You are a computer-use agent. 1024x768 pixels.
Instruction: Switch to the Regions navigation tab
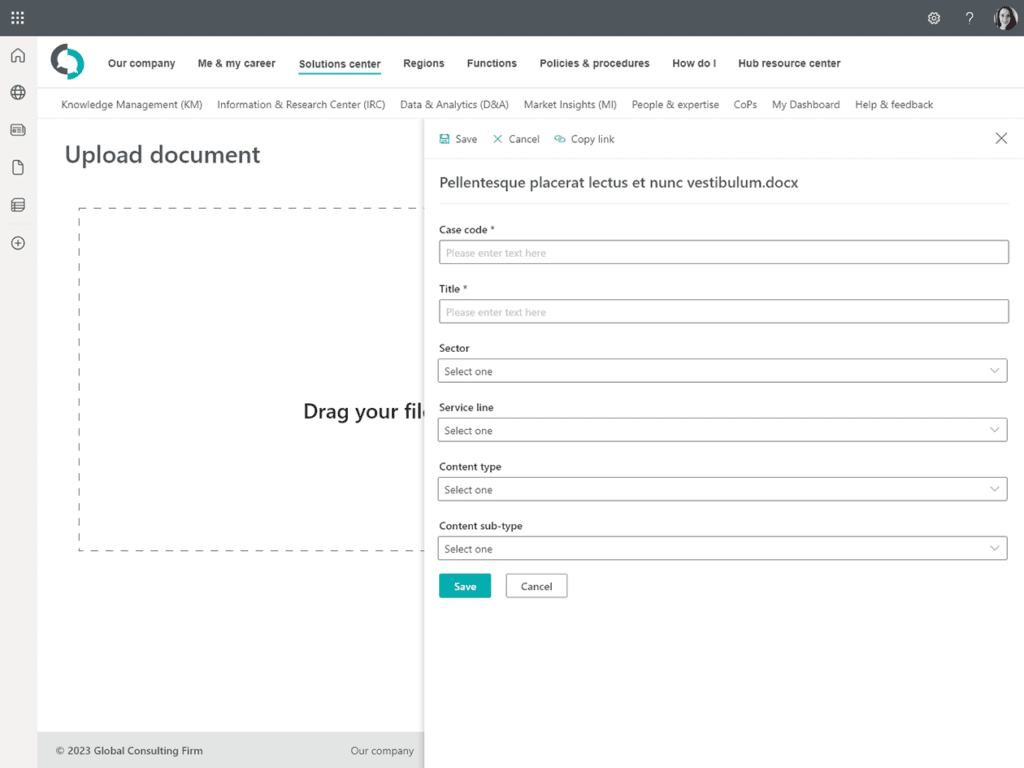tap(423, 63)
